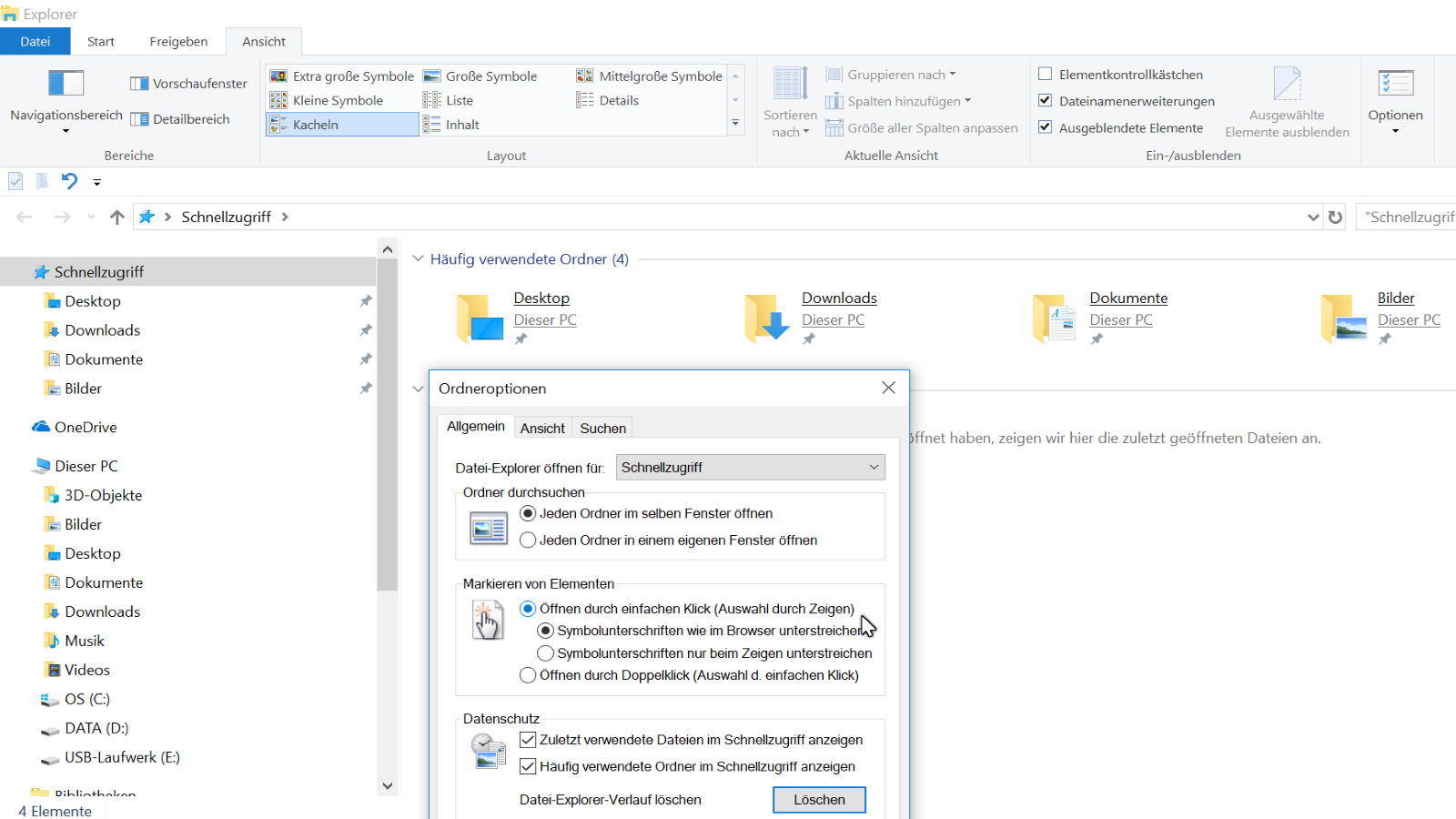The height and width of the screenshot is (819, 1456).
Task: Open the Start ribbon tab
Action: pyautogui.click(x=100, y=41)
